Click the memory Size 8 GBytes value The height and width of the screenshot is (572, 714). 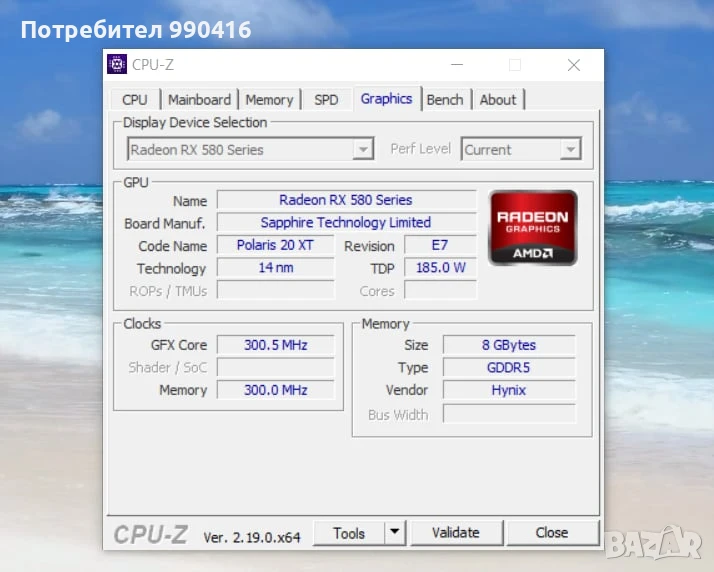509,345
